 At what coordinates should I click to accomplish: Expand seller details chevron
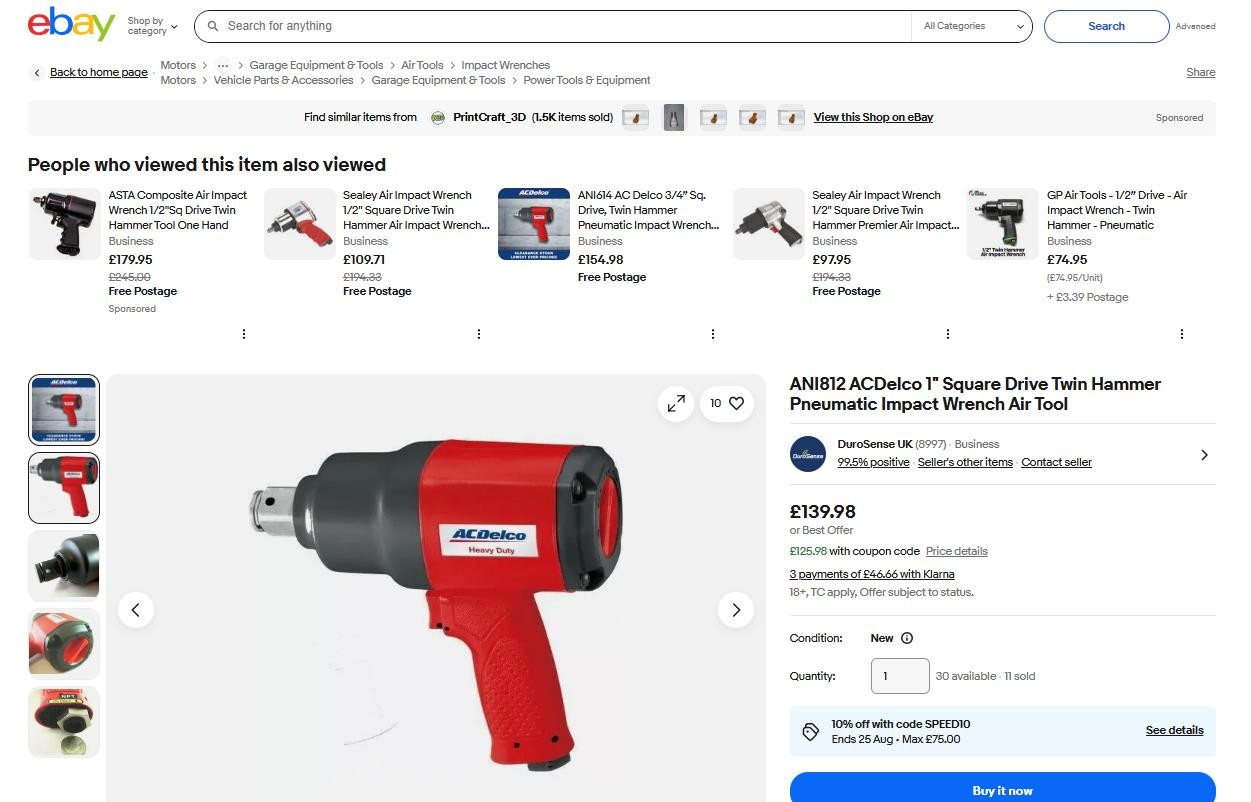[x=1204, y=455]
